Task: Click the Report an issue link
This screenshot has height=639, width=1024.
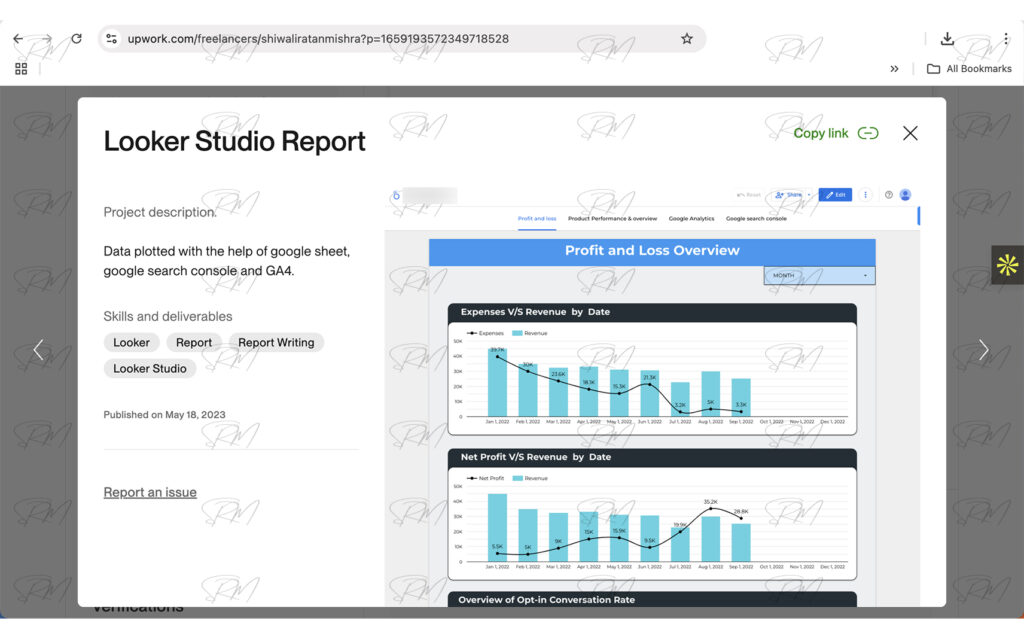Action: pyautogui.click(x=150, y=492)
